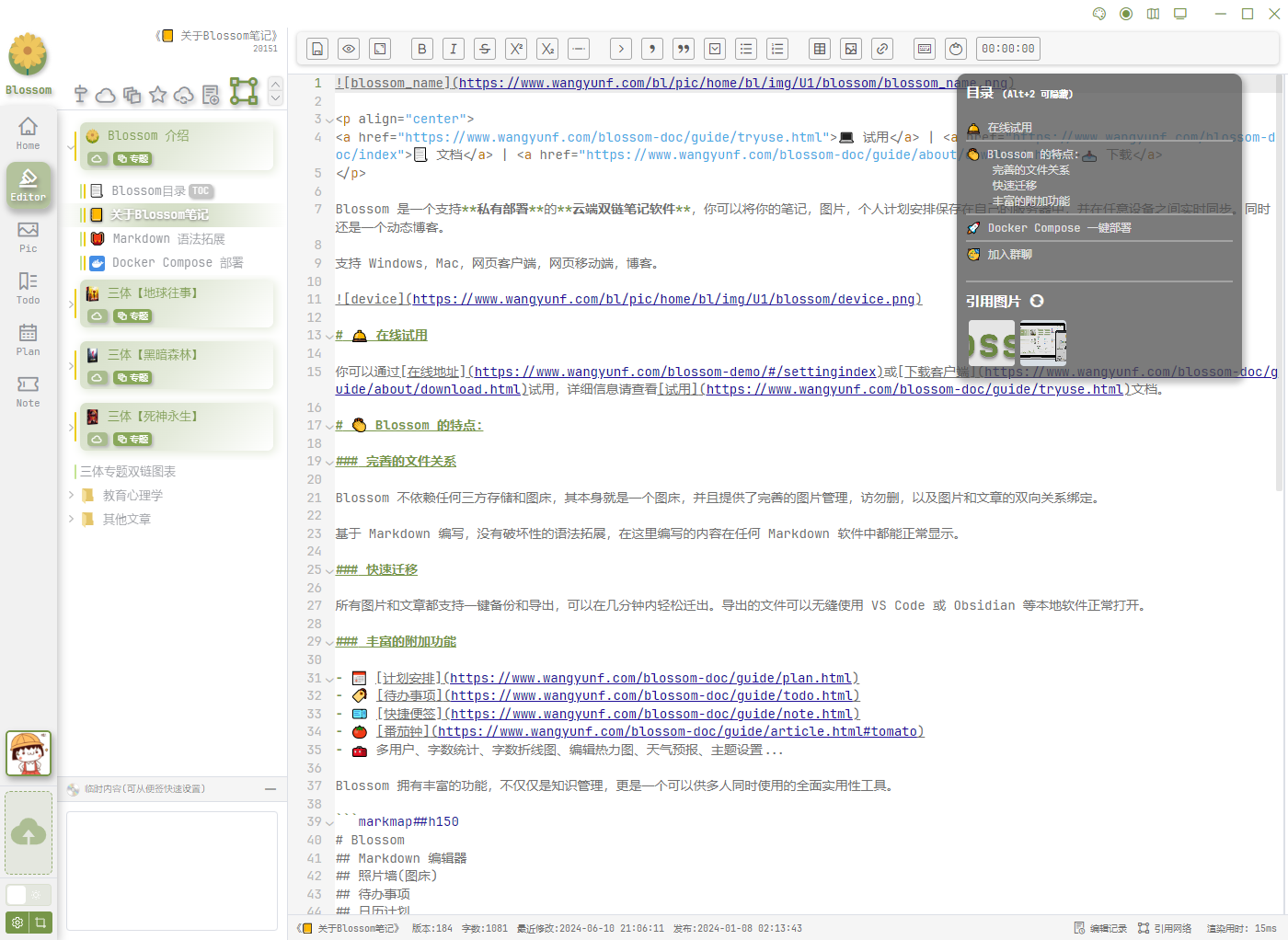The height and width of the screenshot is (940, 1288).
Task: Click the blockquote chevron toolbar icon
Action: tap(621, 49)
